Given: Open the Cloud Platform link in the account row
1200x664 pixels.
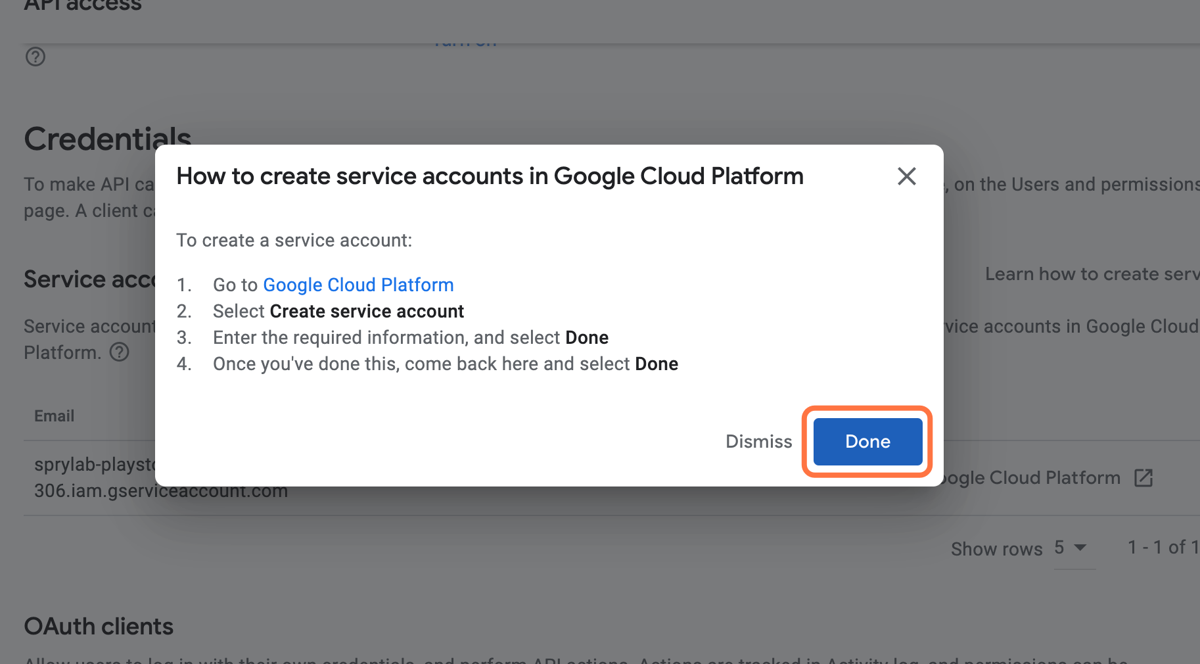Looking at the screenshot, I should tap(1030, 478).
